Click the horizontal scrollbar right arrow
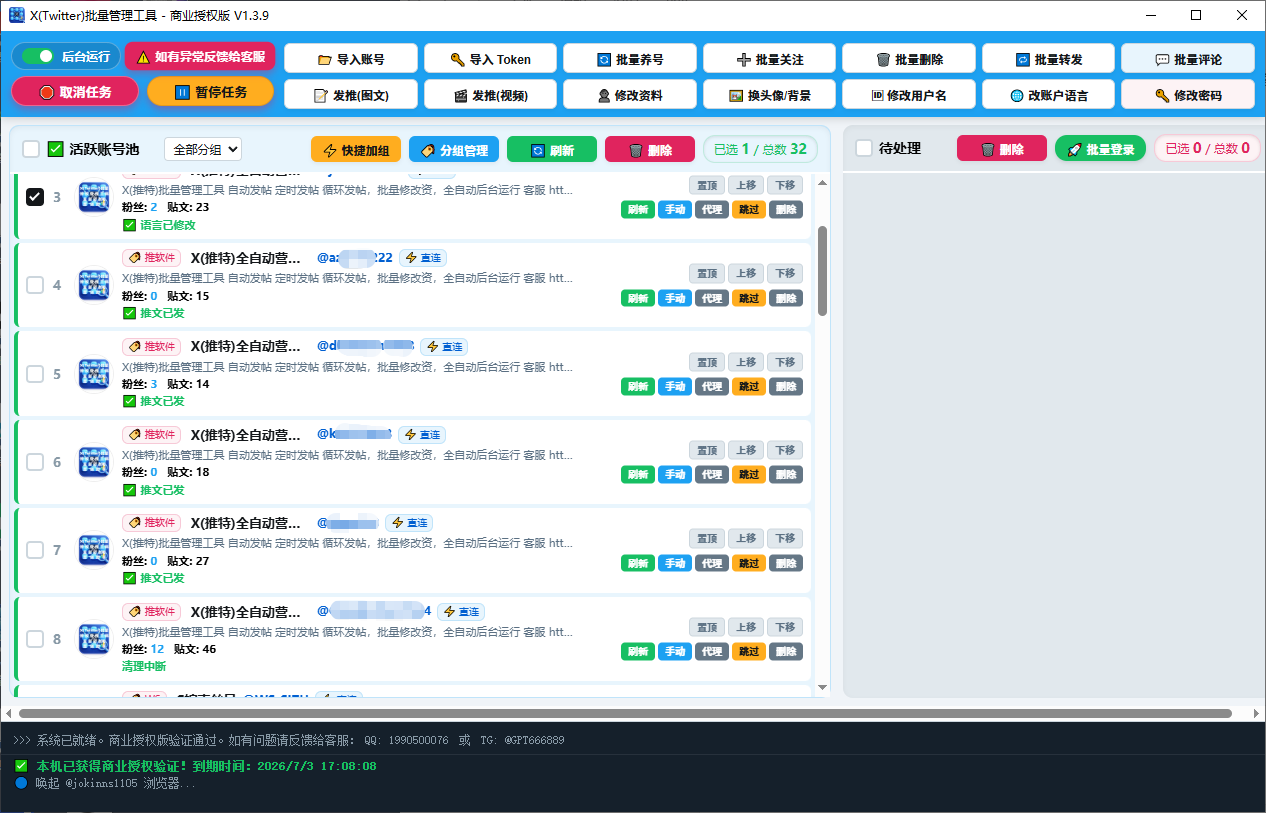The image size is (1266, 813). [x=1256, y=713]
